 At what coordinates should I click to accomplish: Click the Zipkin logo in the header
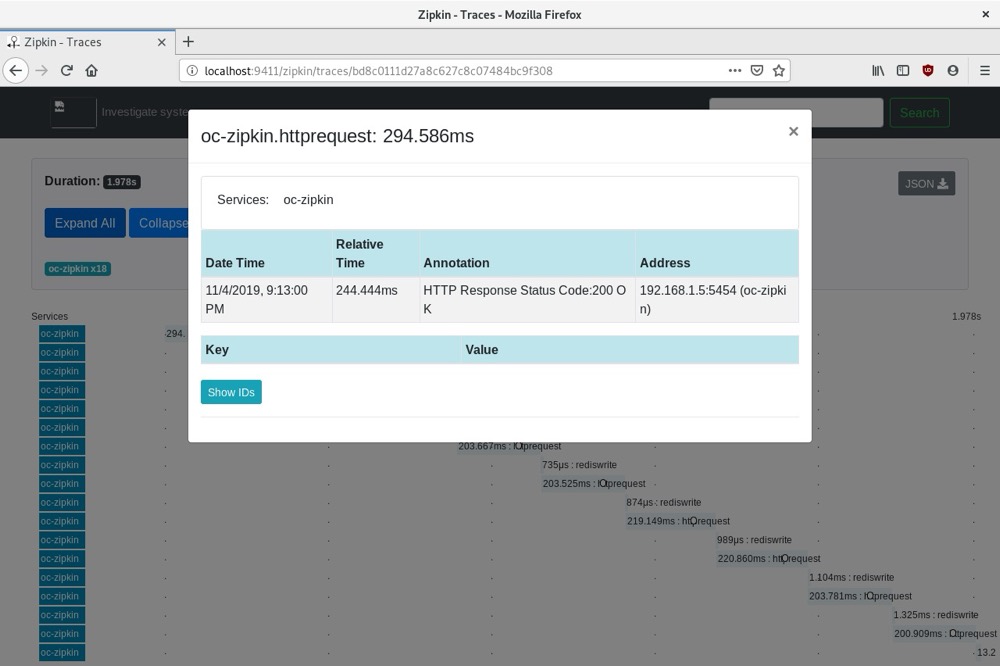pyautogui.click(x=73, y=112)
